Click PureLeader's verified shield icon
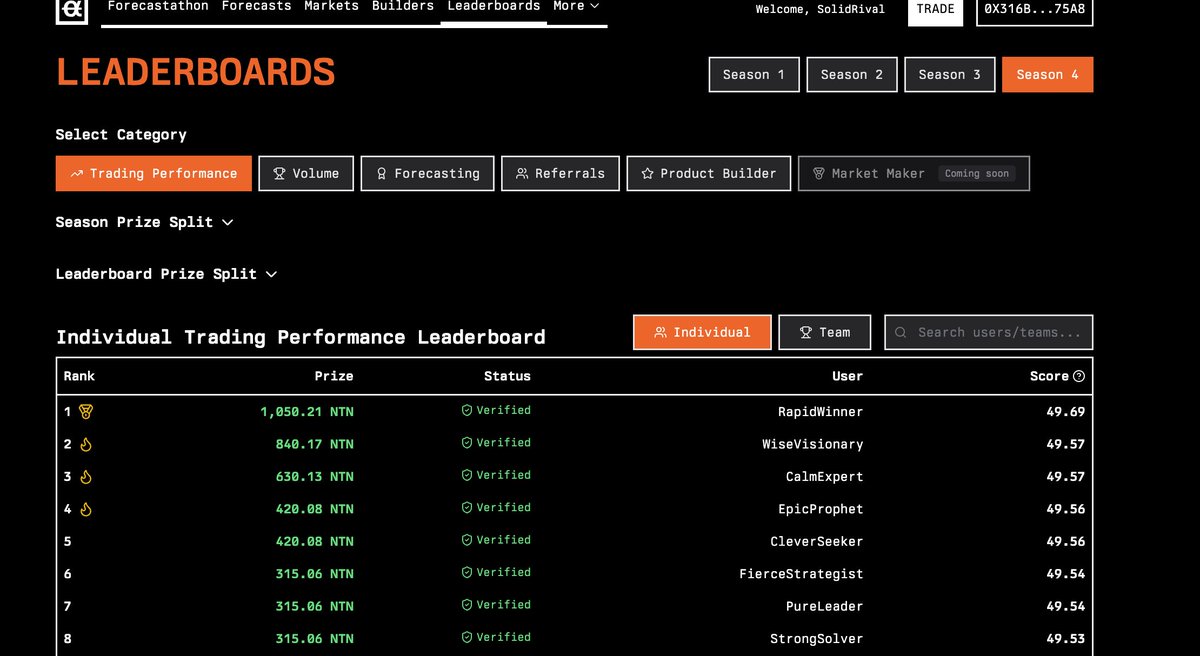This screenshot has width=1200, height=656. coord(466,605)
